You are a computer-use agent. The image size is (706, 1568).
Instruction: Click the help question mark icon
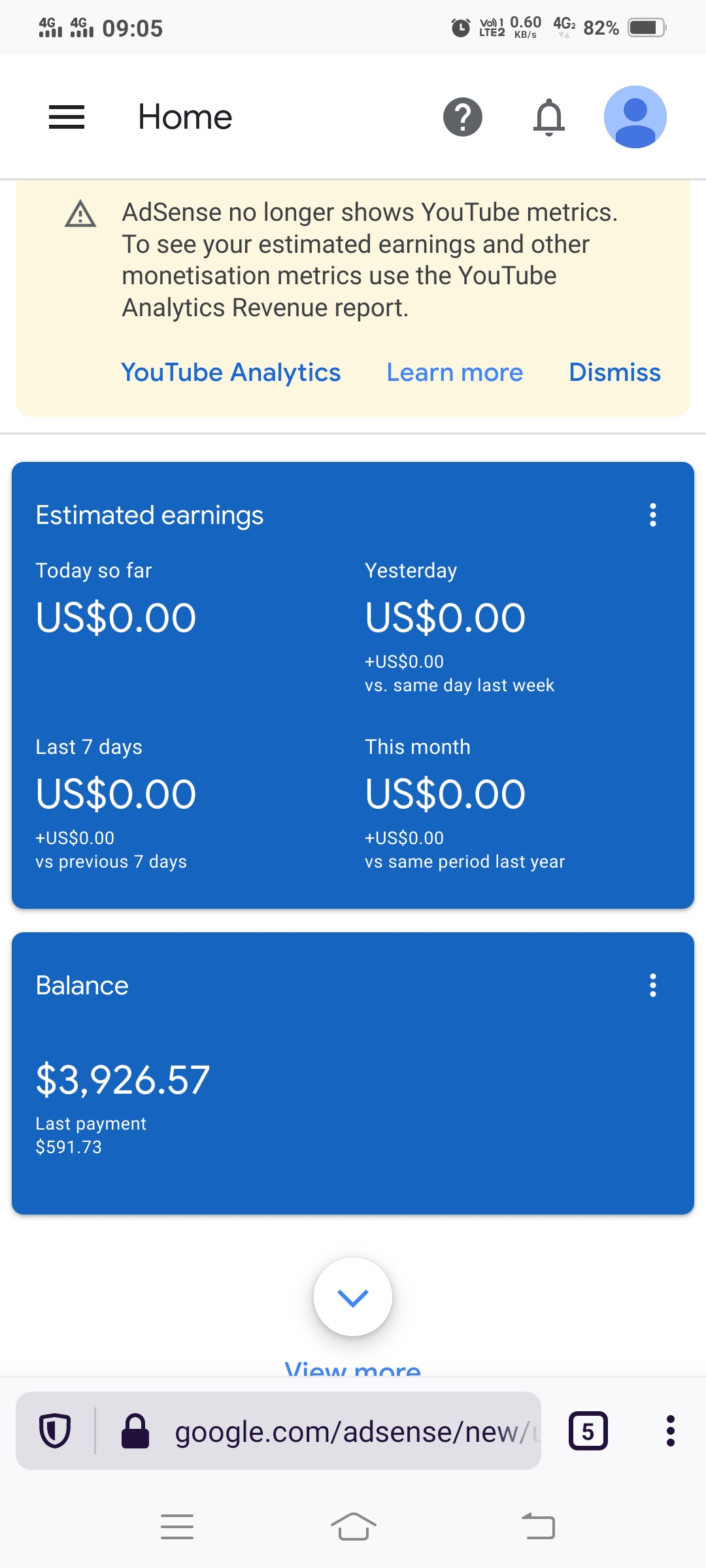click(463, 118)
